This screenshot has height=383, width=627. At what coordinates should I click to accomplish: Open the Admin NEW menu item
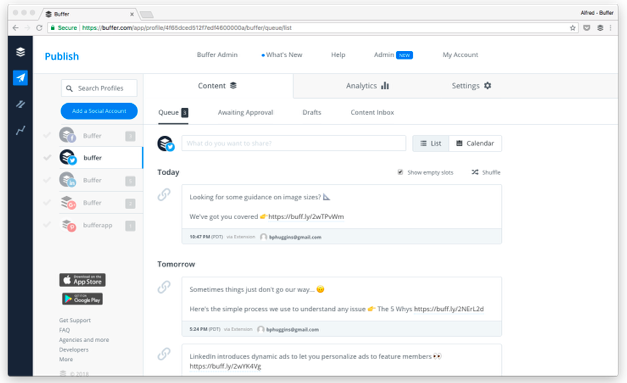click(x=393, y=55)
